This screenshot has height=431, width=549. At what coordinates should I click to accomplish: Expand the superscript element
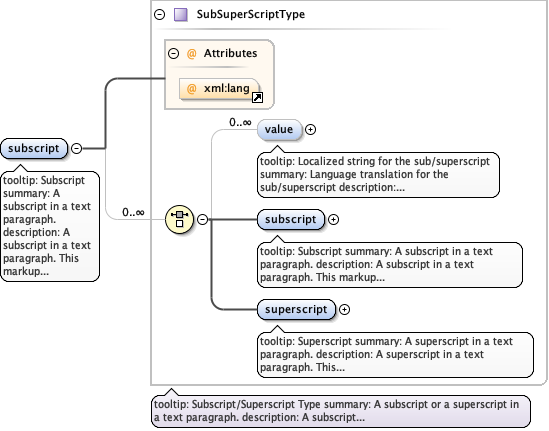click(345, 310)
